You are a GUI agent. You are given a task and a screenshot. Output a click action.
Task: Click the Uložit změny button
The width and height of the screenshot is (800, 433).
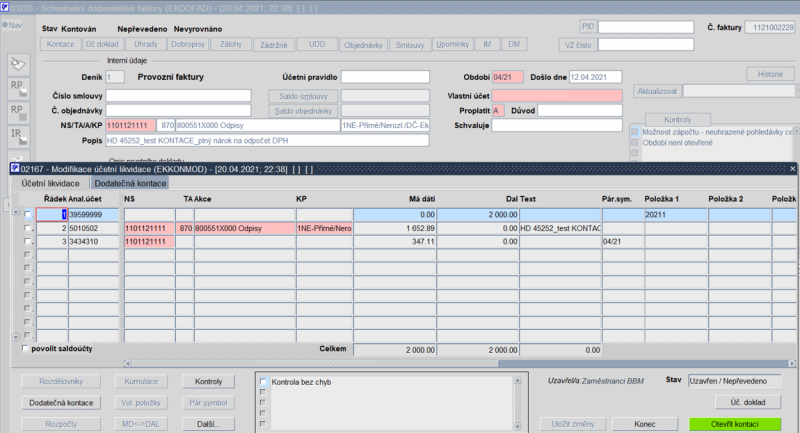click(573, 424)
